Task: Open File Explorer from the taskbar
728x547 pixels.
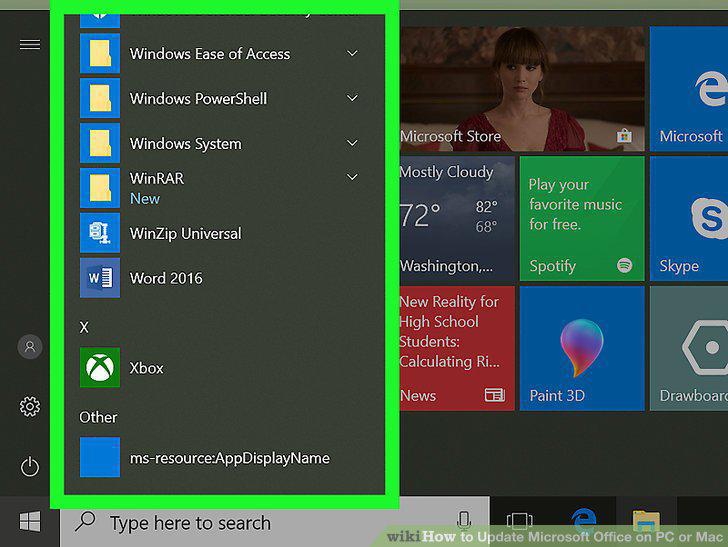Action: 646,521
